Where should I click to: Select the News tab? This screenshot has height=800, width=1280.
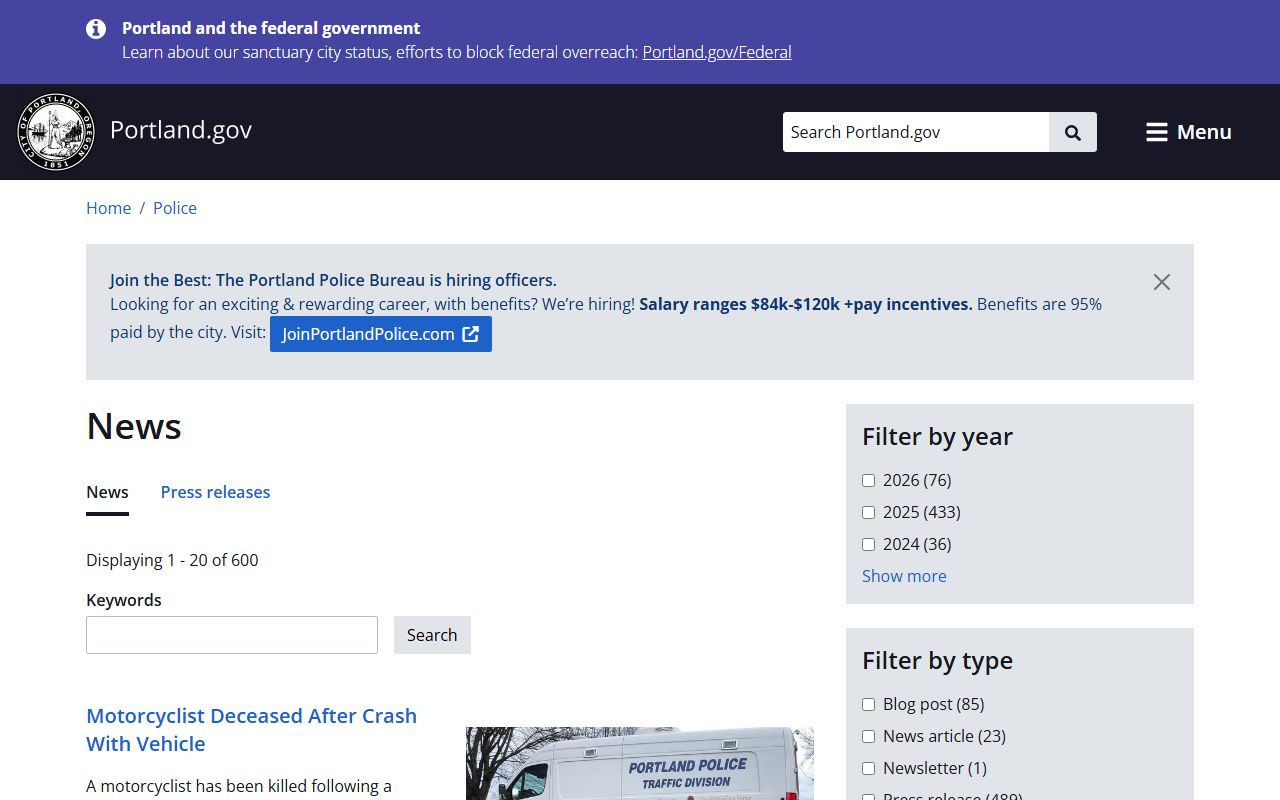[107, 492]
